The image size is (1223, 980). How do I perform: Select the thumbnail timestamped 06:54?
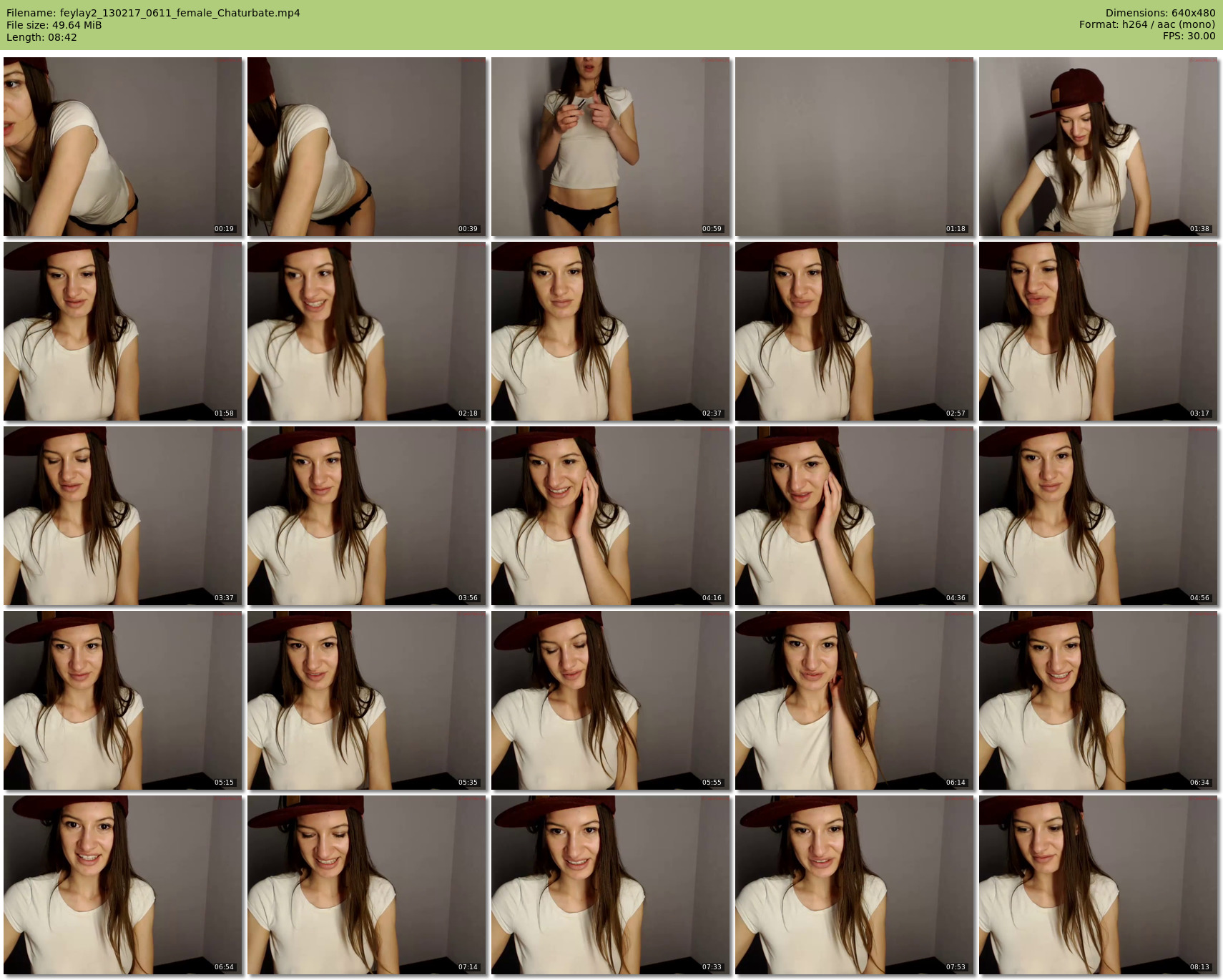[123, 885]
